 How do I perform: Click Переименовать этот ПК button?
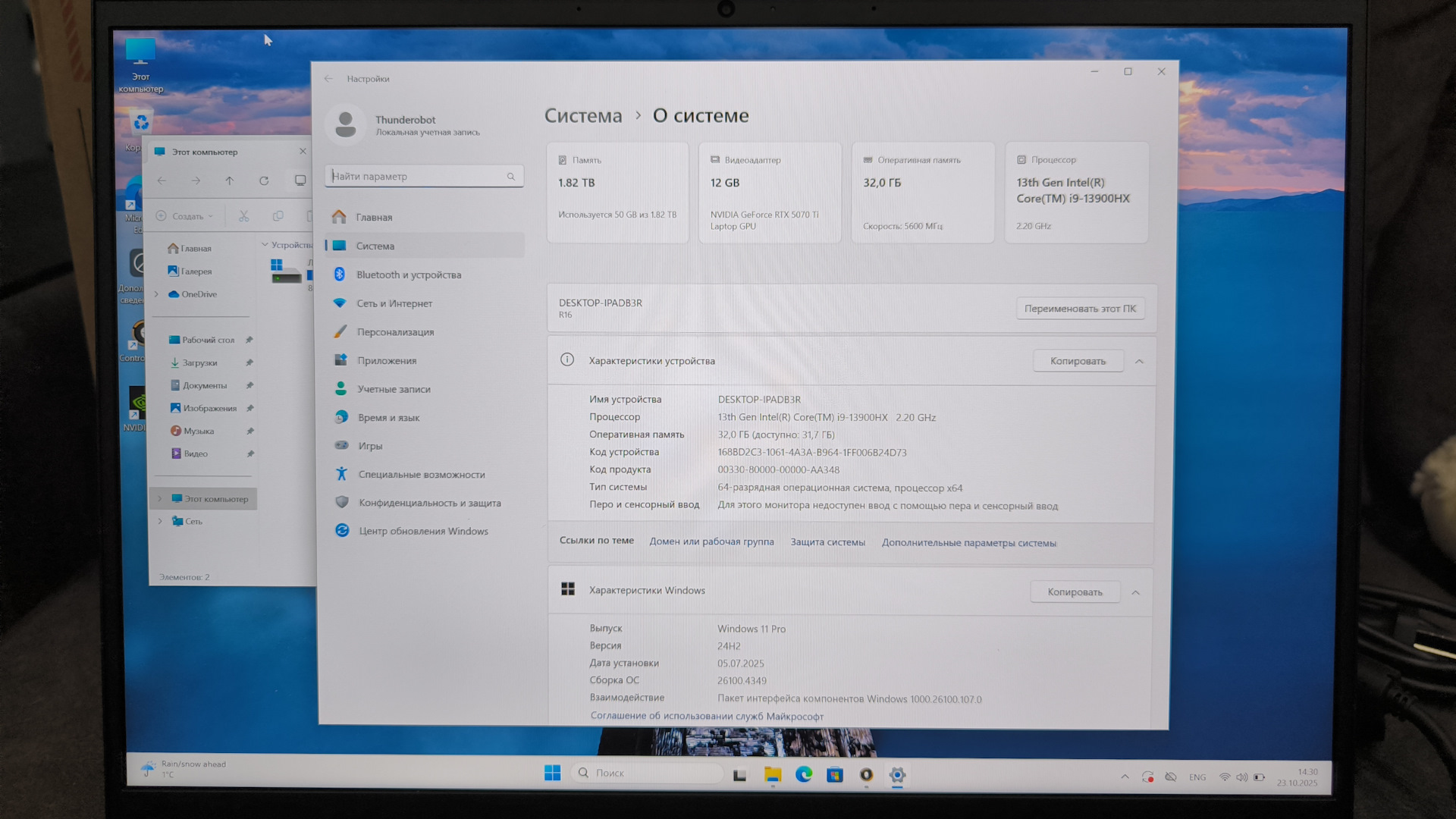coord(1080,309)
